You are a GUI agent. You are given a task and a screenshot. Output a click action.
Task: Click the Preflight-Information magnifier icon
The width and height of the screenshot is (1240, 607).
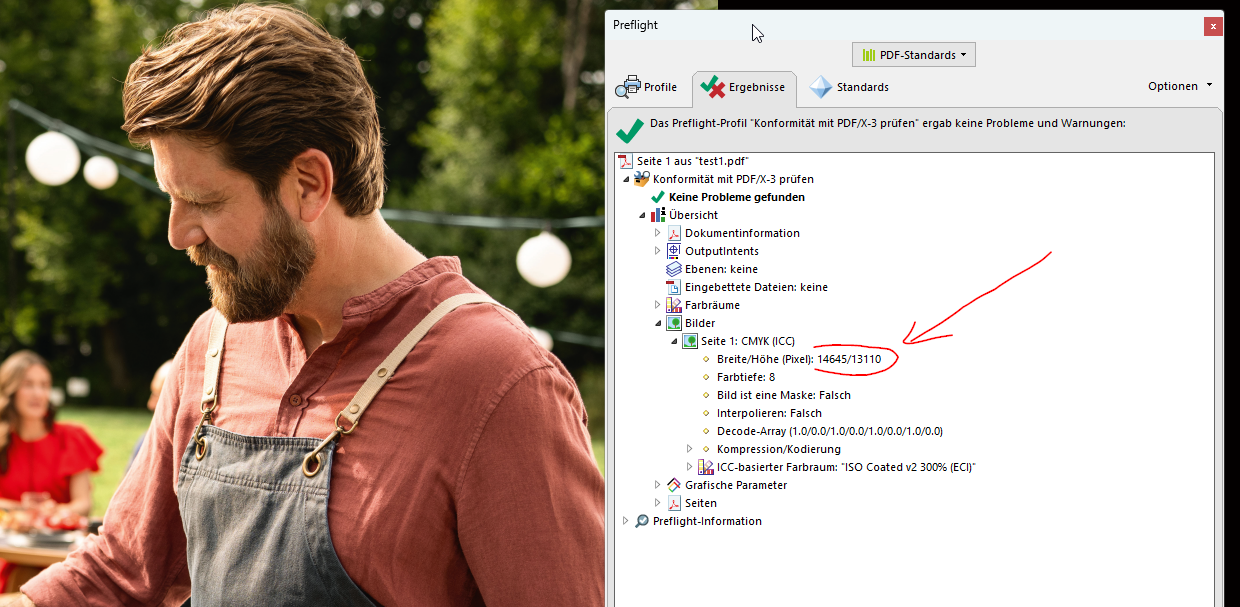(x=642, y=521)
